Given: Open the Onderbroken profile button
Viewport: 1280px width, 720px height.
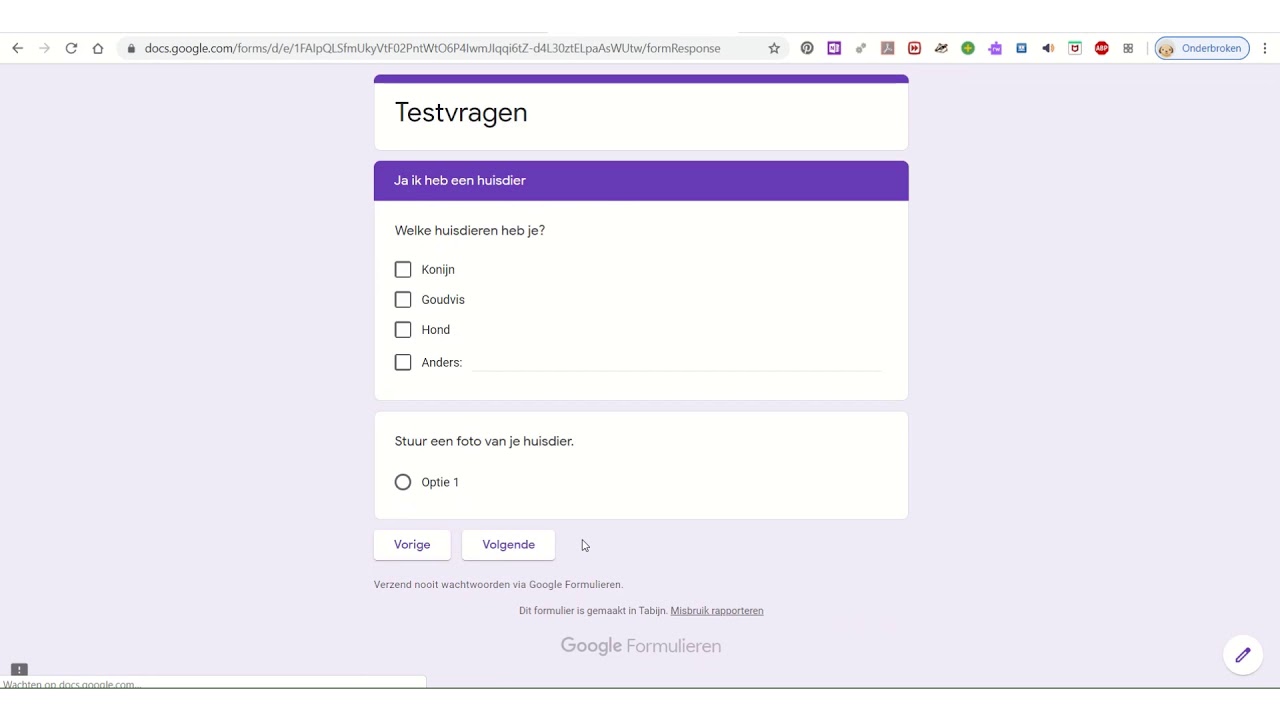Looking at the screenshot, I should pos(1202,48).
